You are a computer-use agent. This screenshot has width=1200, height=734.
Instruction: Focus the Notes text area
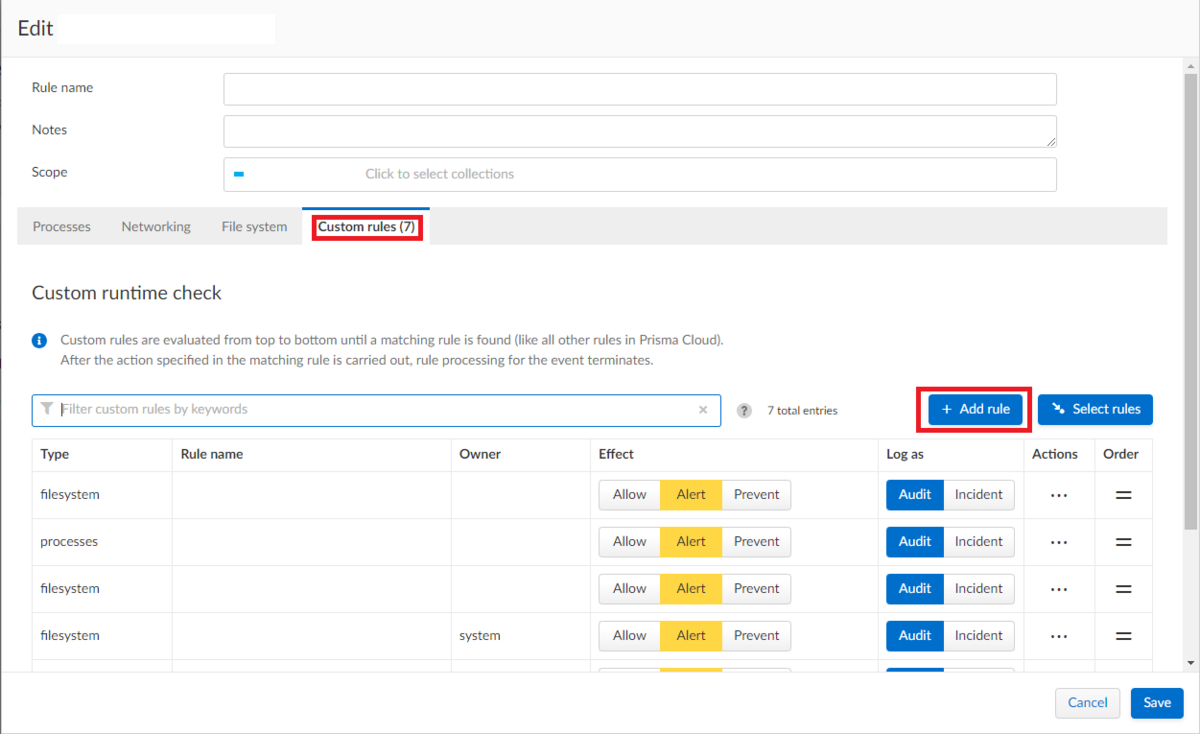tap(640, 131)
